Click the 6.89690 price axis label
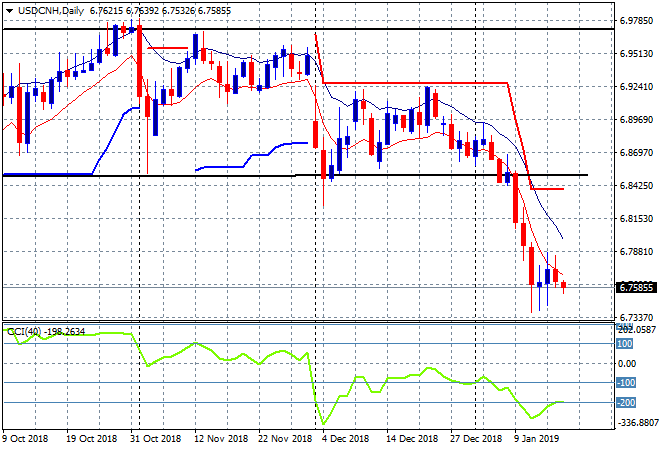The height and width of the screenshot is (450, 660). pyautogui.click(x=636, y=120)
